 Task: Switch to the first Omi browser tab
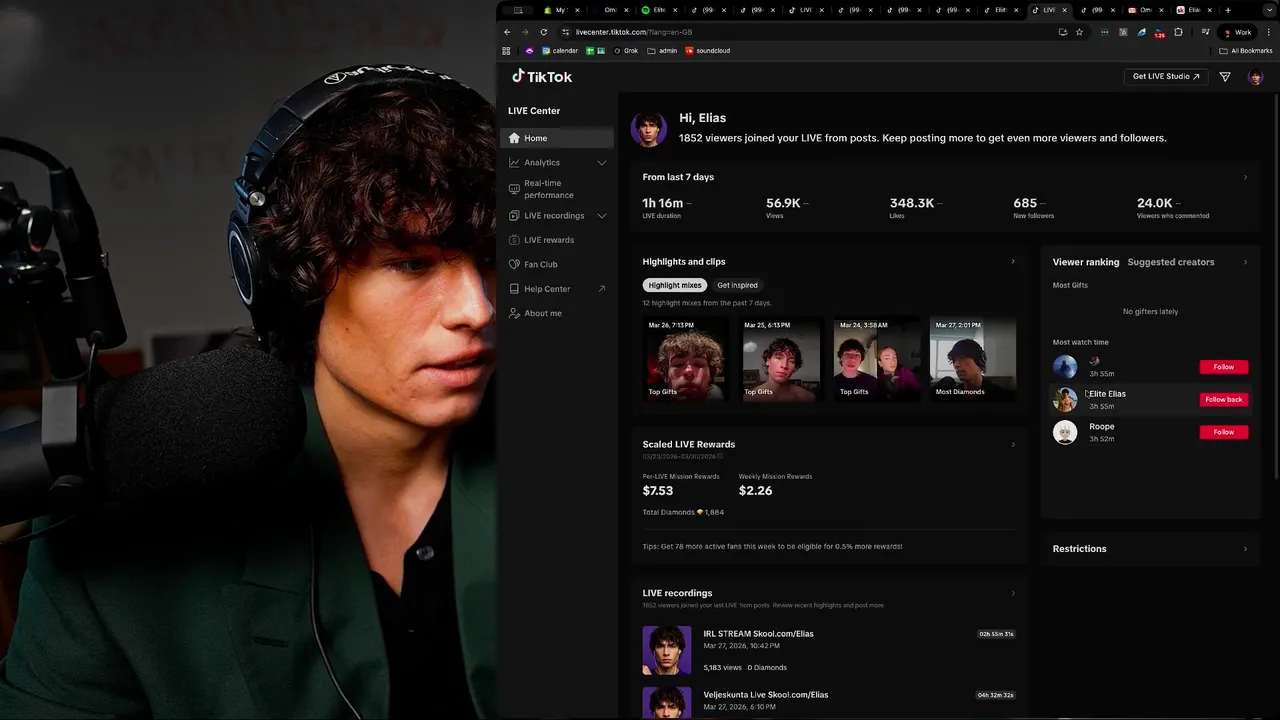tap(610, 10)
